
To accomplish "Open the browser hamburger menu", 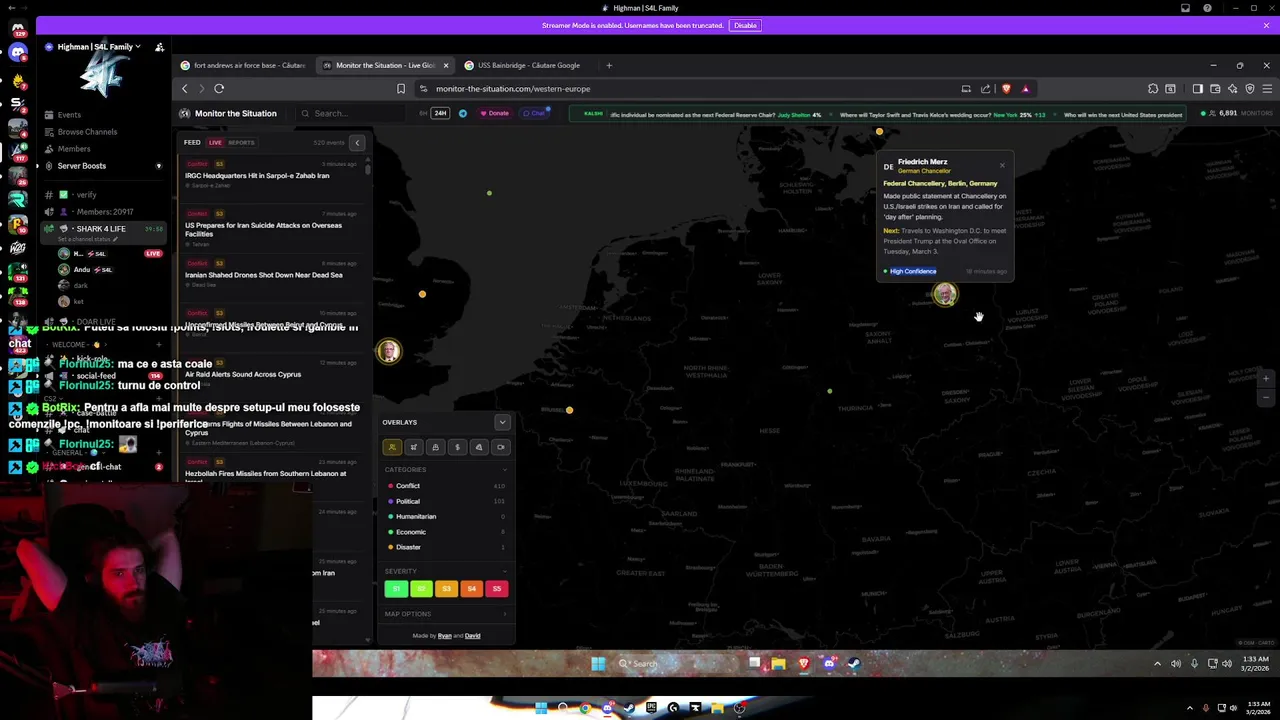I will pos(1266,89).
